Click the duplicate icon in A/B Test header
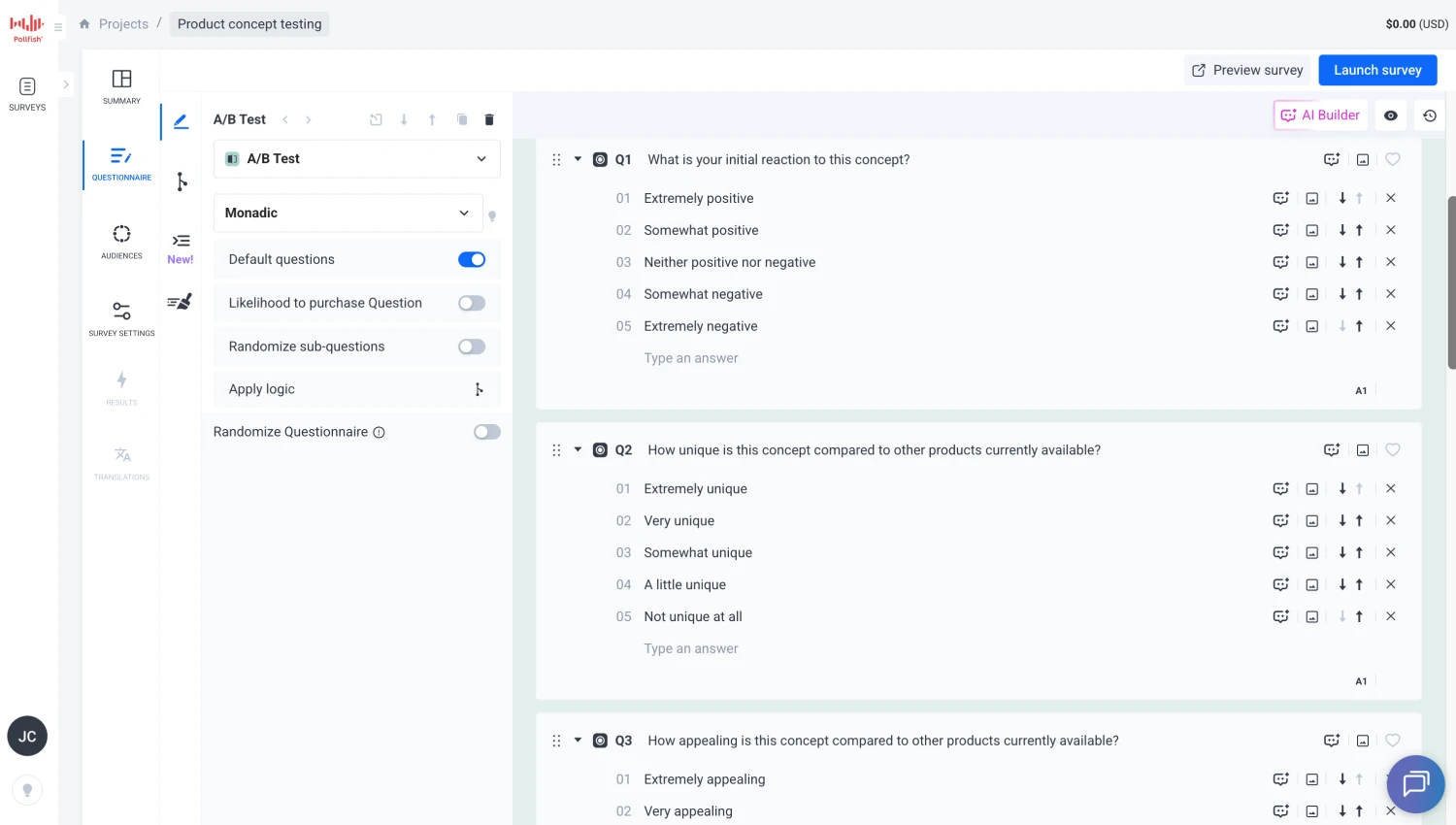The height and width of the screenshot is (825, 1456). click(x=462, y=119)
